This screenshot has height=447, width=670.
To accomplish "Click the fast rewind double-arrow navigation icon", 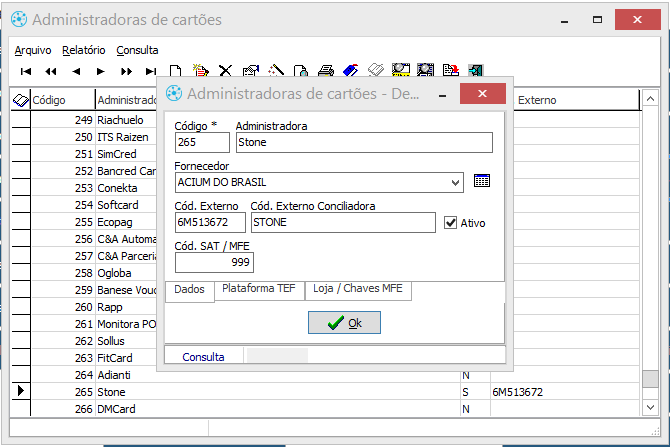I will tap(51, 71).
